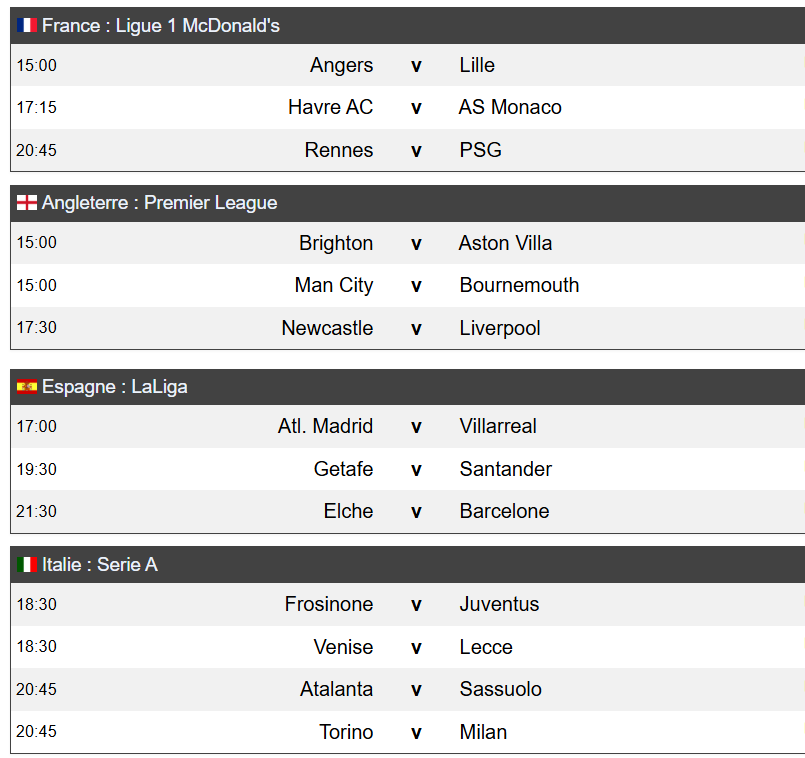Image resolution: width=805 pixels, height=758 pixels.
Task: Select team name Havre AC
Action: [x=330, y=107]
